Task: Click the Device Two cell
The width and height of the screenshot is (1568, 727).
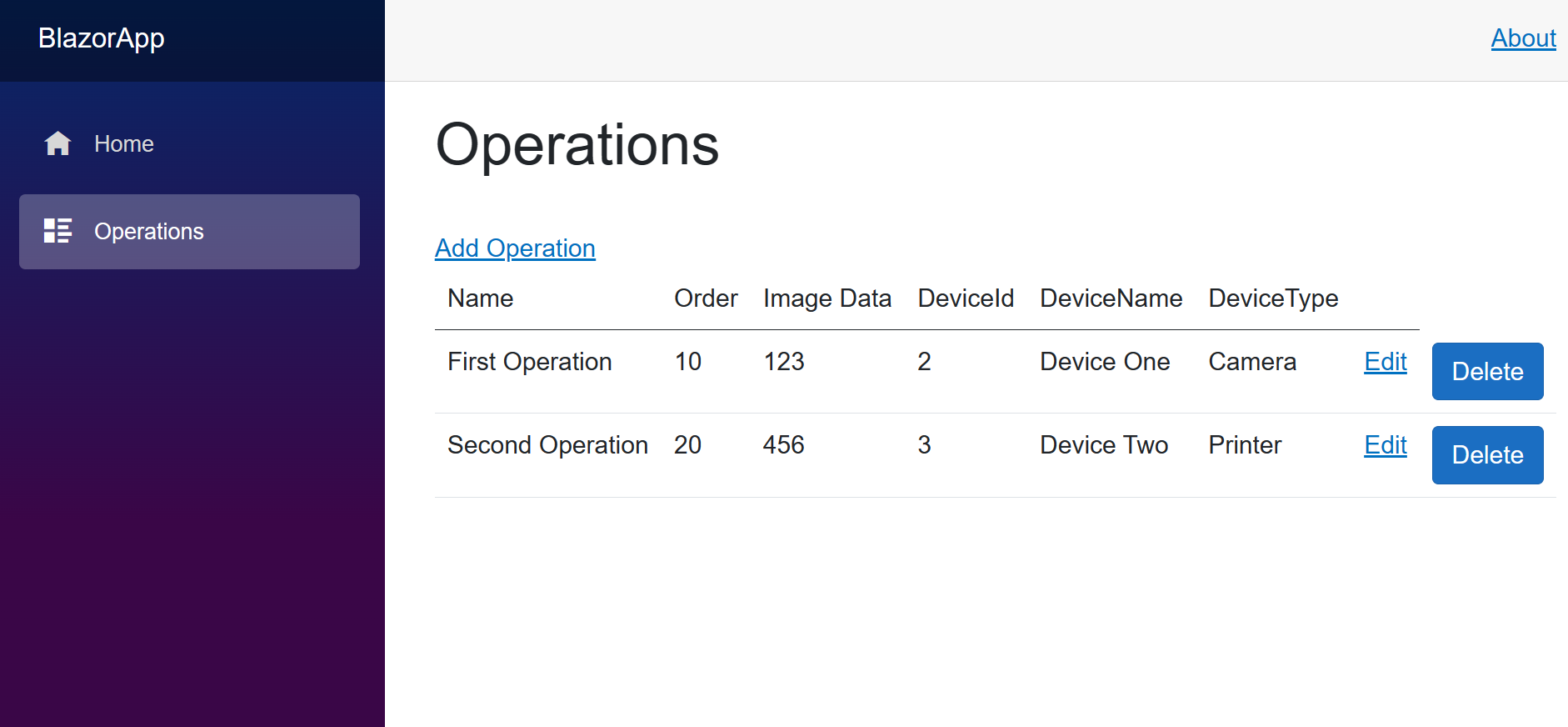Action: coord(1104,445)
